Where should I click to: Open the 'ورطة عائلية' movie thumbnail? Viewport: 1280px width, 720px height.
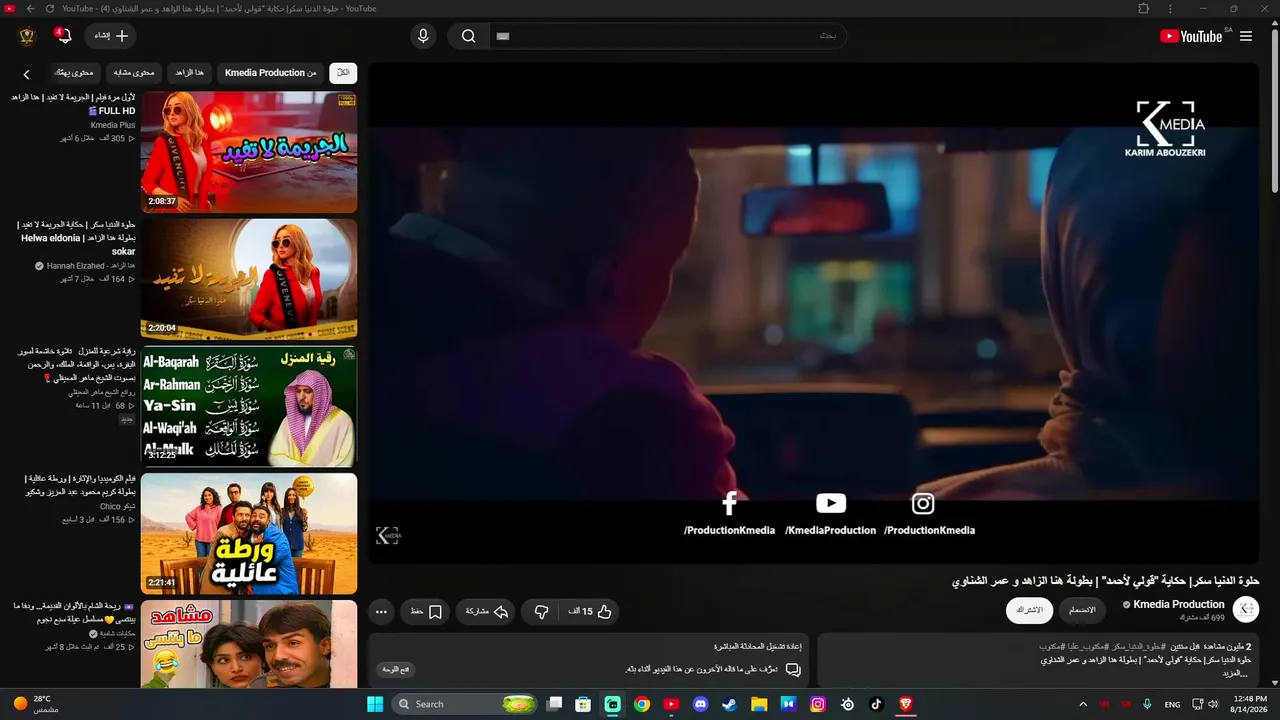pos(249,533)
